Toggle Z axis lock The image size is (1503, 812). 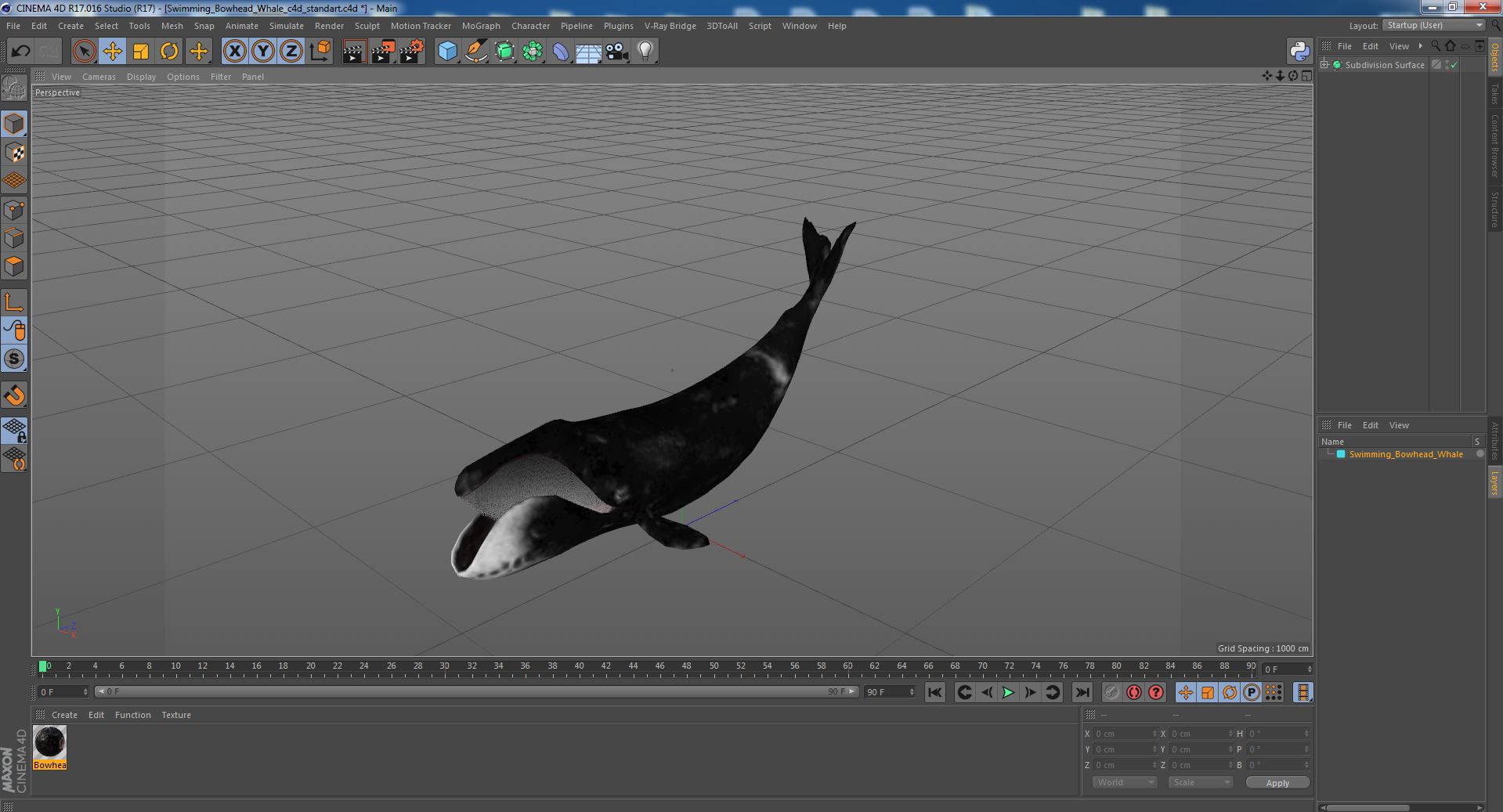pyautogui.click(x=291, y=52)
